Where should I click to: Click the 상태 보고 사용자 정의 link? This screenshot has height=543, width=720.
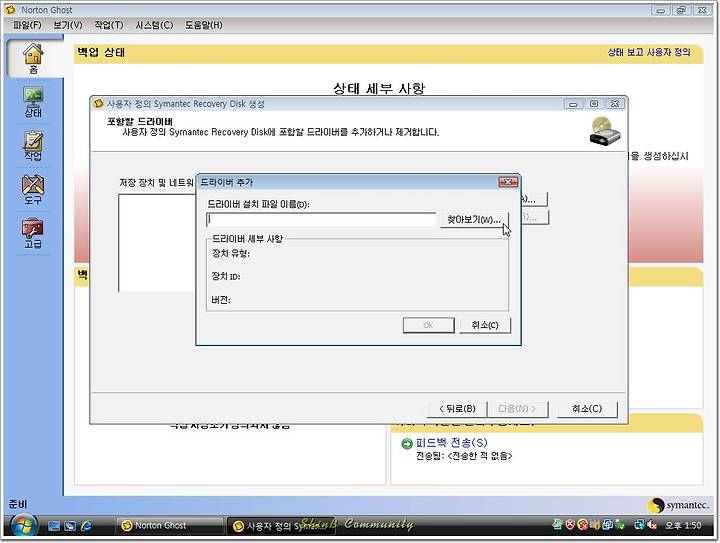pyautogui.click(x=649, y=52)
